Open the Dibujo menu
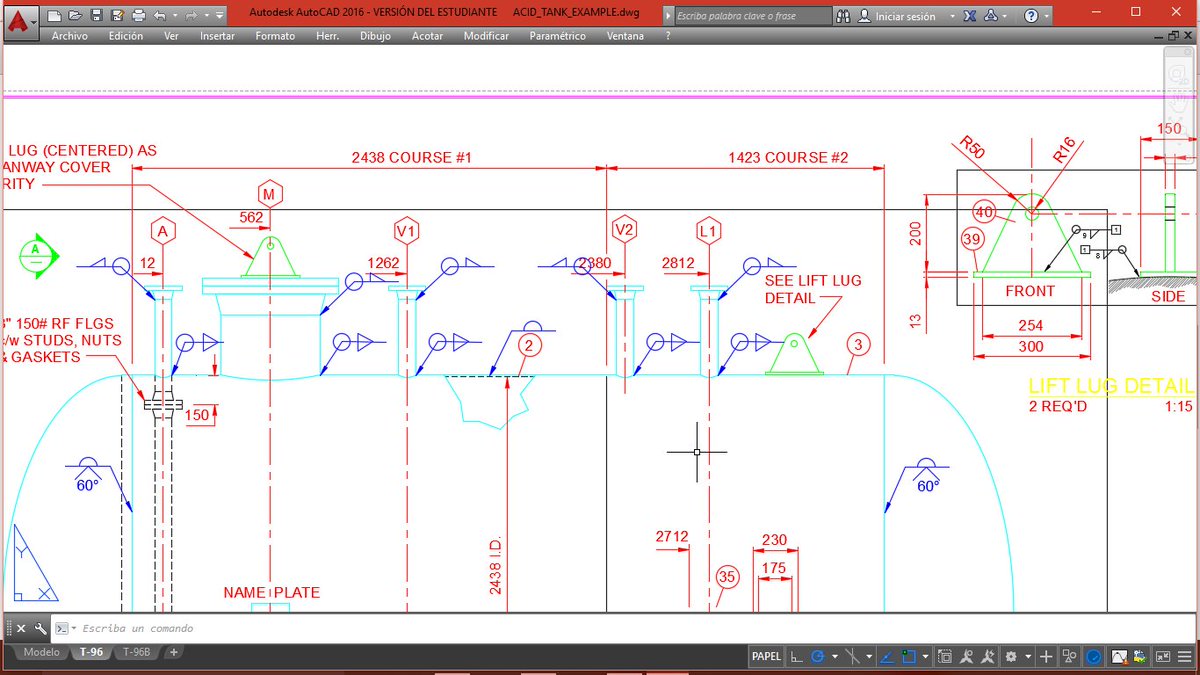Image resolution: width=1200 pixels, height=675 pixels. [375, 36]
